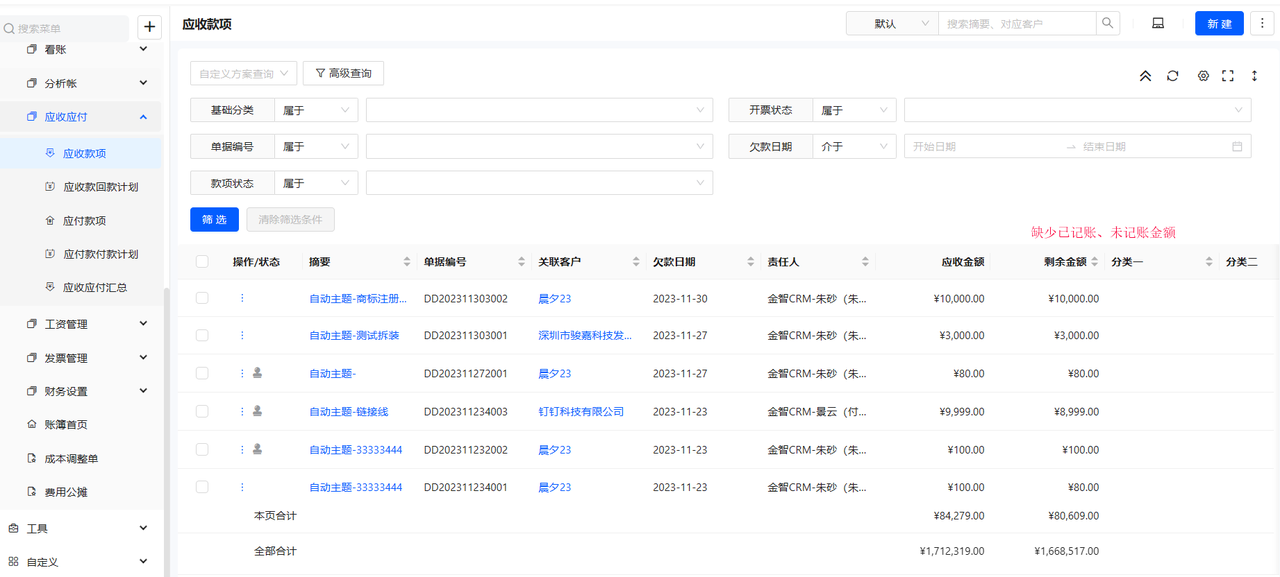The width and height of the screenshot is (1280, 577).
Task: Open 应收应付汇总 in sidebar
Action: [95, 287]
